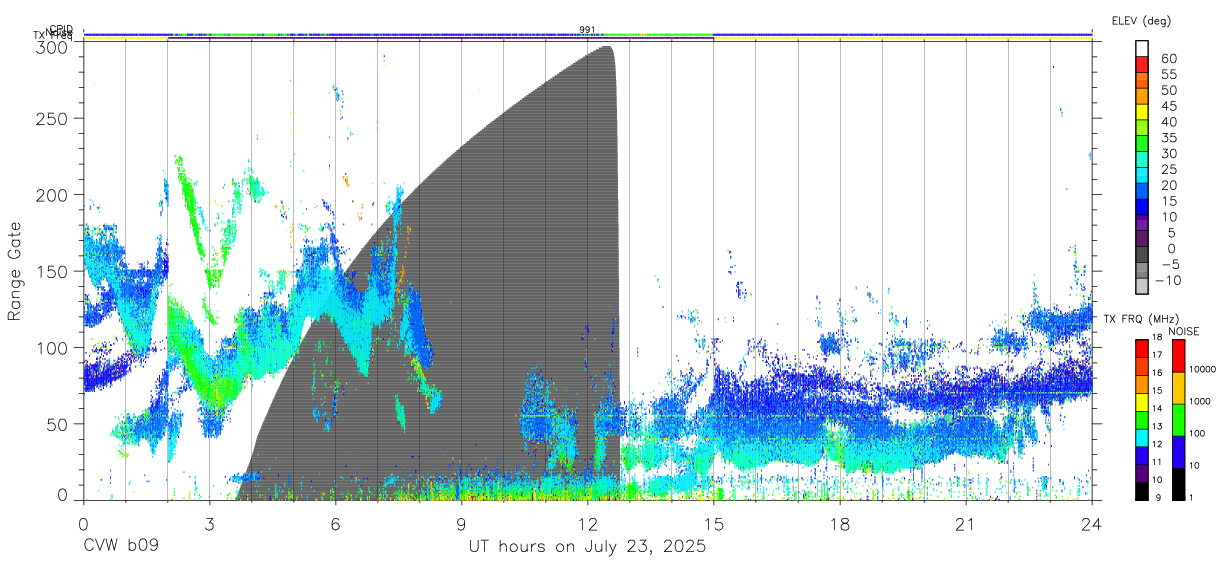This screenshot has width=1228, height=567.
Task: Pick the black bottom swatch of TX FRQ bar
Action: point(1142,490)
